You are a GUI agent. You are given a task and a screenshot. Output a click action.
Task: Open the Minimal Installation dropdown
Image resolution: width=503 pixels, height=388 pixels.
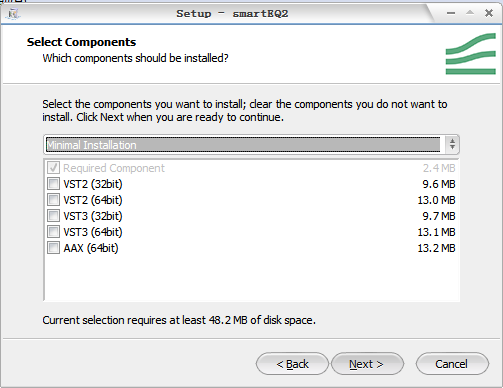click(x=251, y=145)
